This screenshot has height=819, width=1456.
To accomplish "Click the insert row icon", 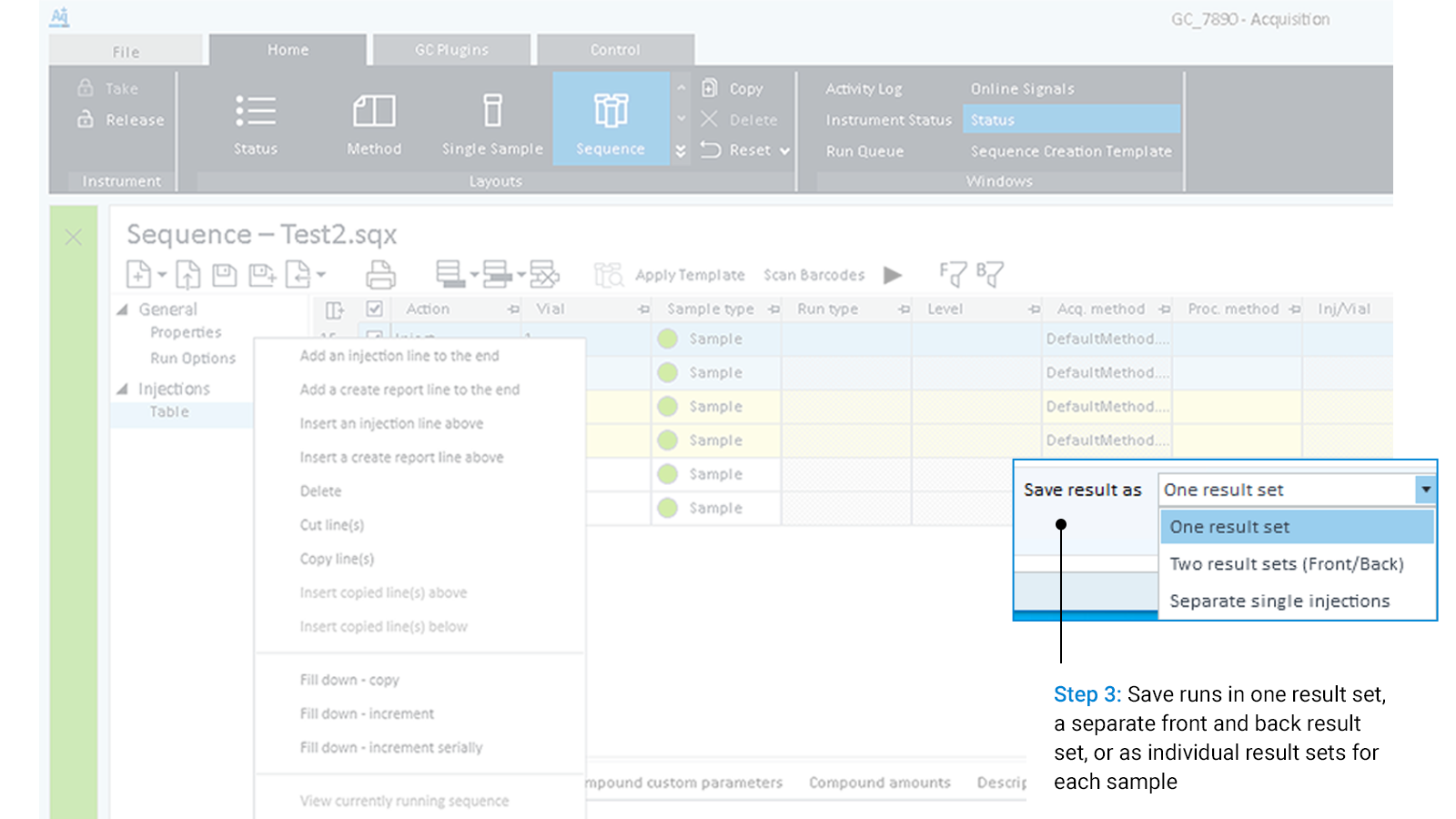I will tap(497, 274).
